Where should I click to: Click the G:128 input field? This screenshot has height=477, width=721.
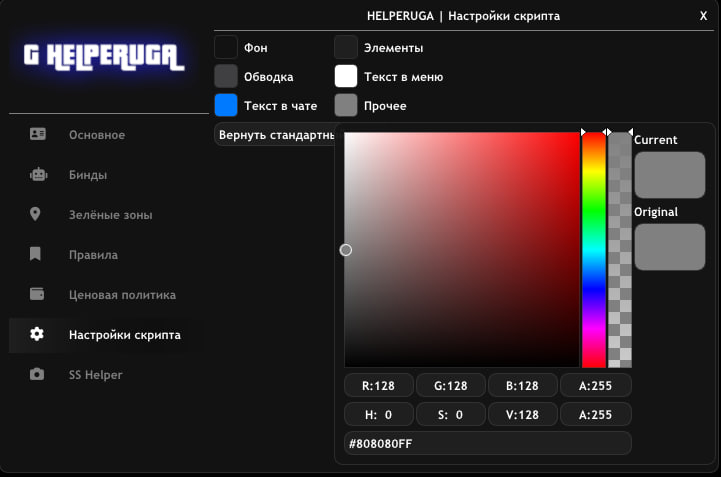point(451,385)
